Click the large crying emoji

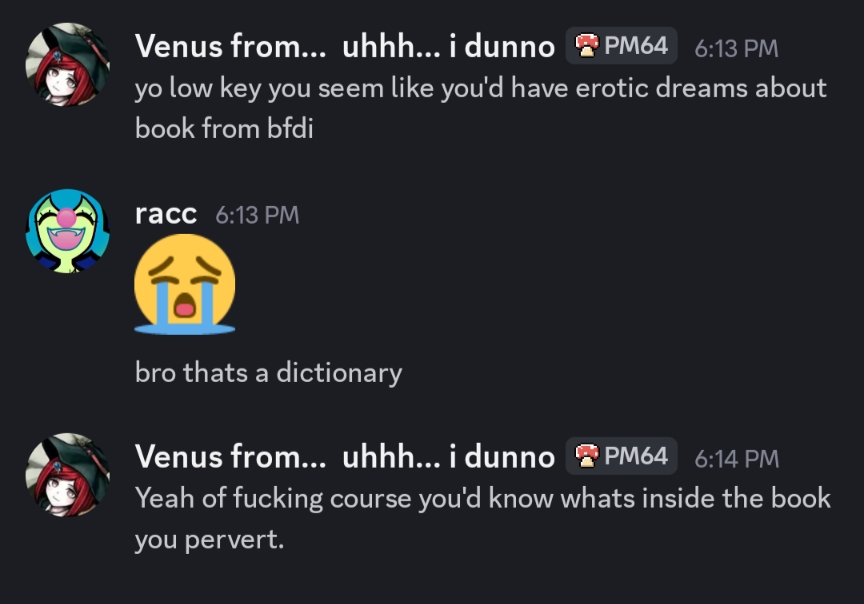(185, 283)
